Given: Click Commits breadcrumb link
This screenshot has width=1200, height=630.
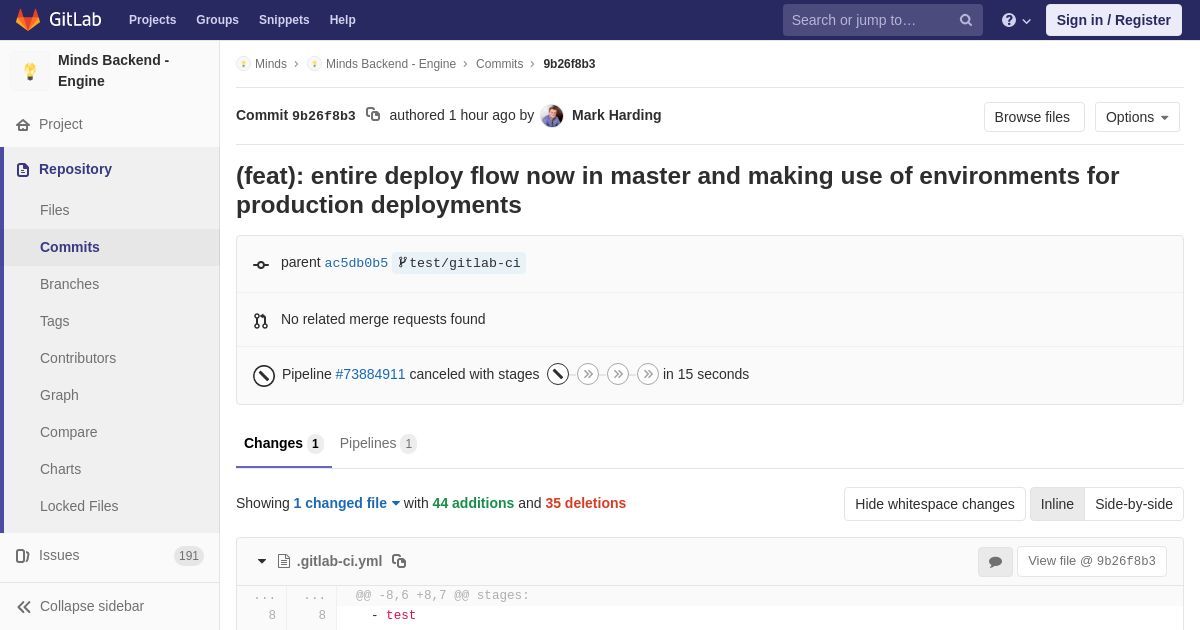Looking at the screenshot, I should (x=499, y=64).
